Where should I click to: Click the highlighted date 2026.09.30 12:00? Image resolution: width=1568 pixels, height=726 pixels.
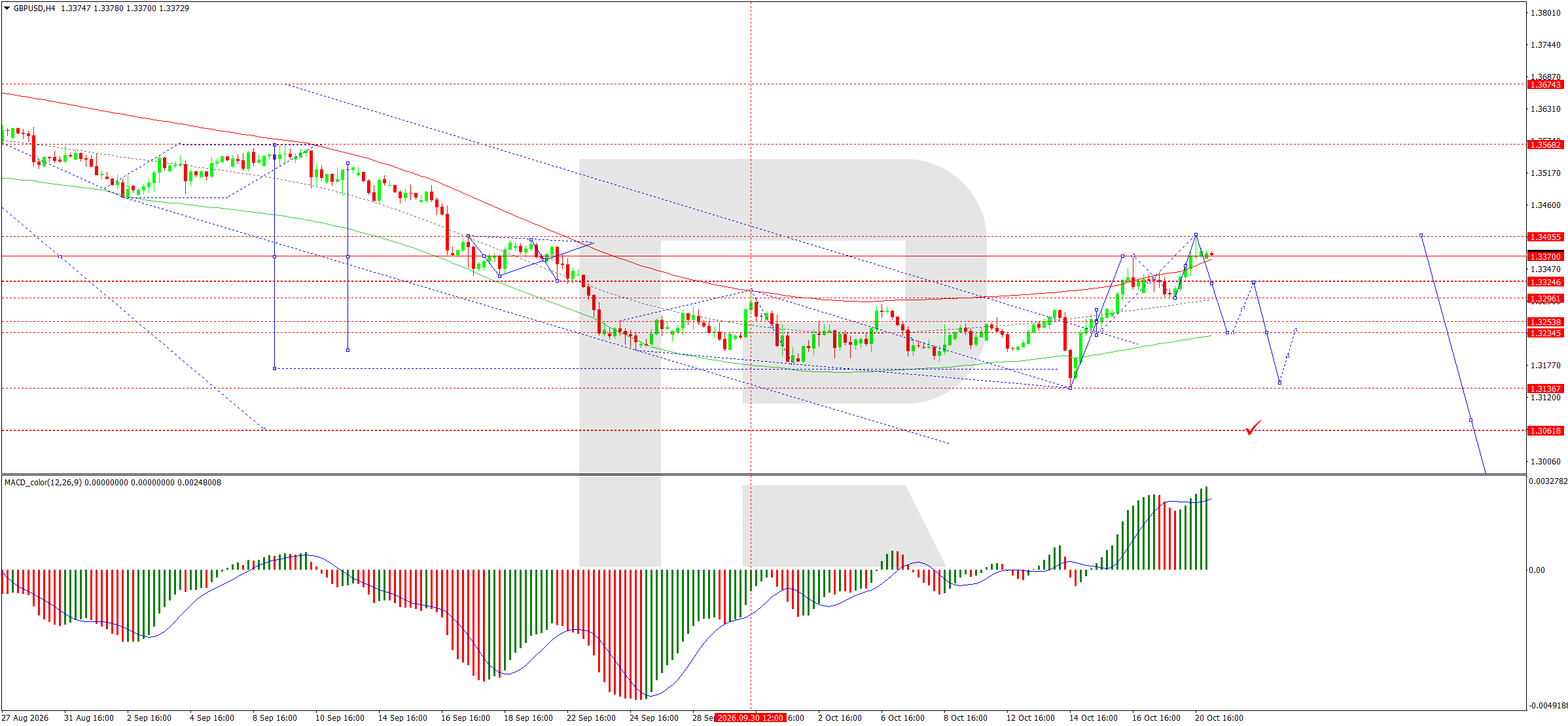tap(751, 718)
